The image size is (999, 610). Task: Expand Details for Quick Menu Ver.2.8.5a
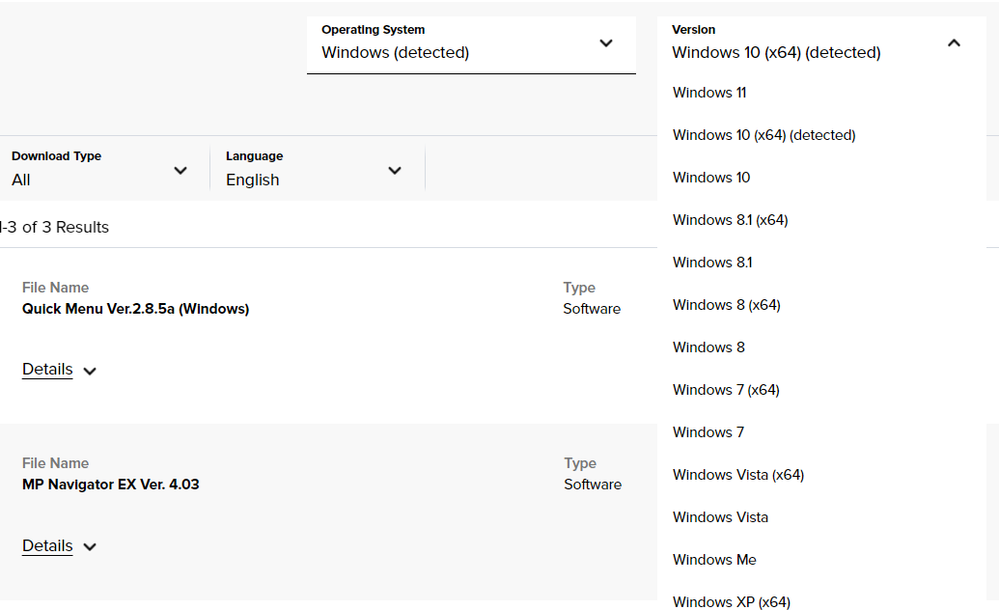tap(48, 370)
